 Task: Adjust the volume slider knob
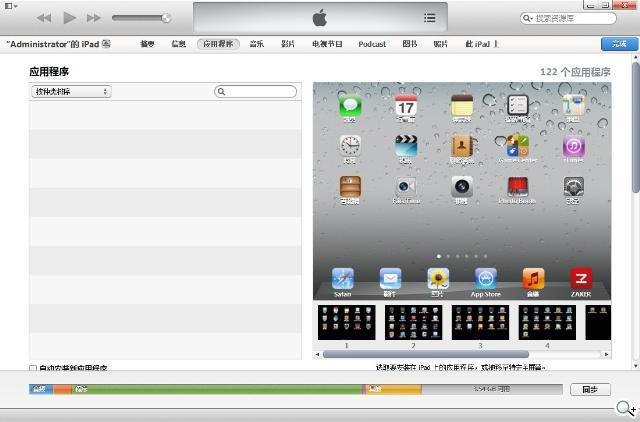click(x=166, y=18)
